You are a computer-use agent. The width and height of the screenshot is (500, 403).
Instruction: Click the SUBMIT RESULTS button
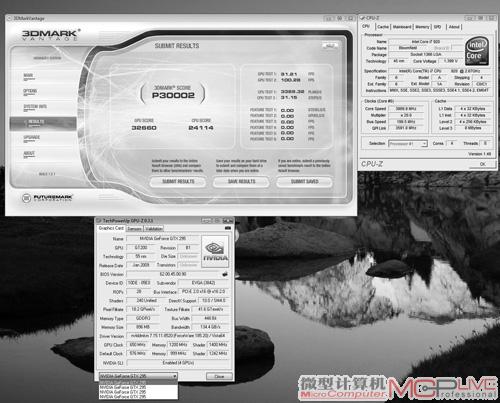point(178,182)
